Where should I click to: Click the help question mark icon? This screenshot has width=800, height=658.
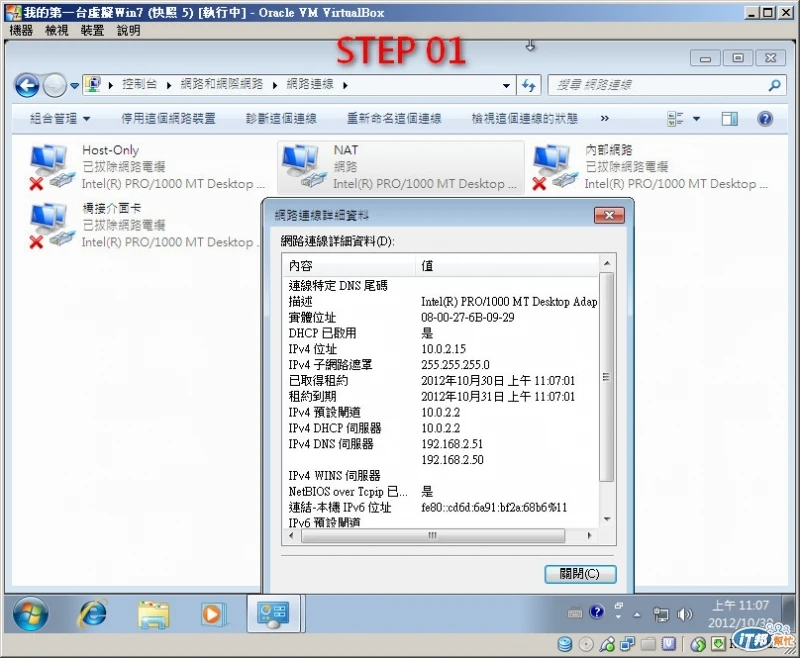pyautogui.click(x=765, y=119)
